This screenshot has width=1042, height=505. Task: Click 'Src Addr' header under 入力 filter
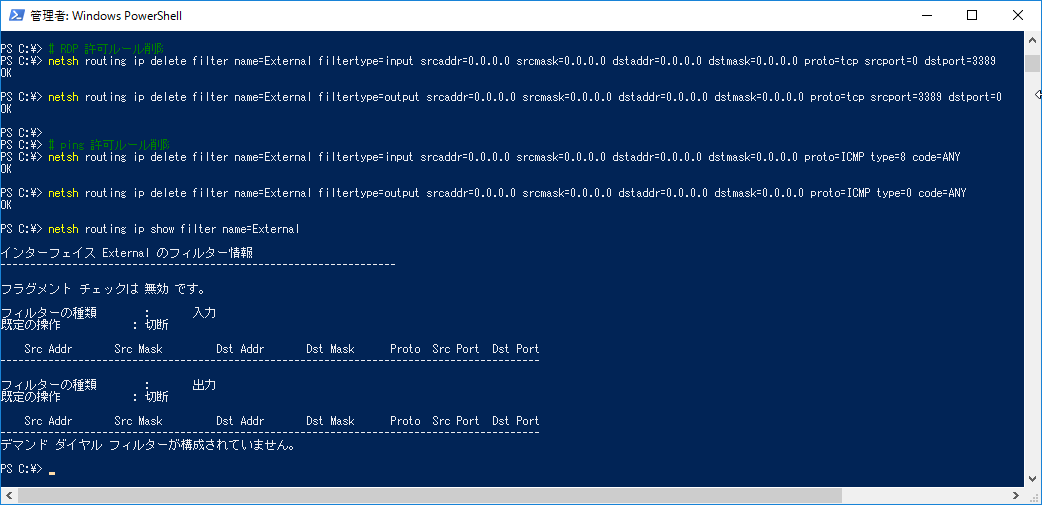coord(48,349)
